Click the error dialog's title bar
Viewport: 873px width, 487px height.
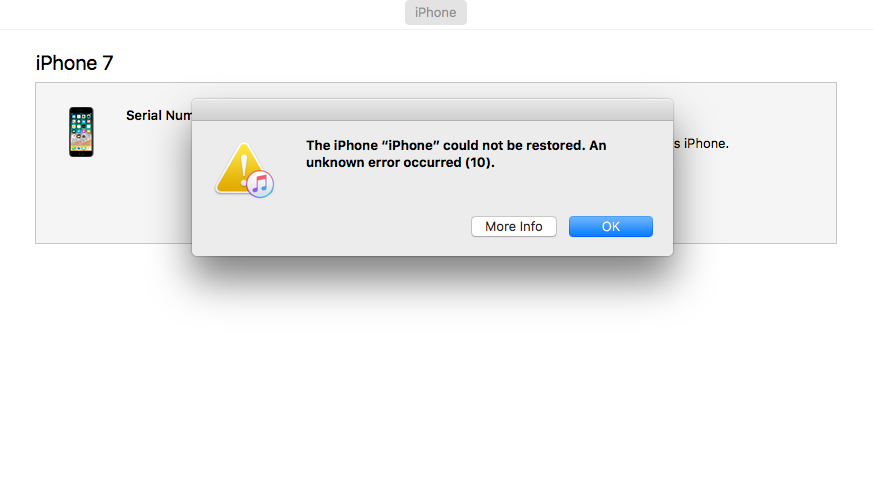point(432,110)
